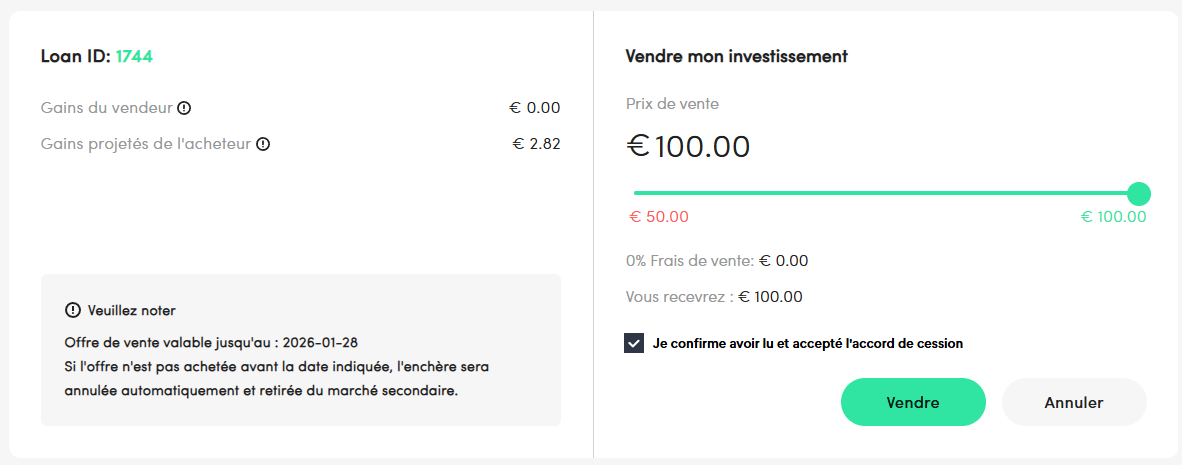Screen dimensions: 1182x465
Task: Click the green slider handle for sale price
Action: 1138,193
